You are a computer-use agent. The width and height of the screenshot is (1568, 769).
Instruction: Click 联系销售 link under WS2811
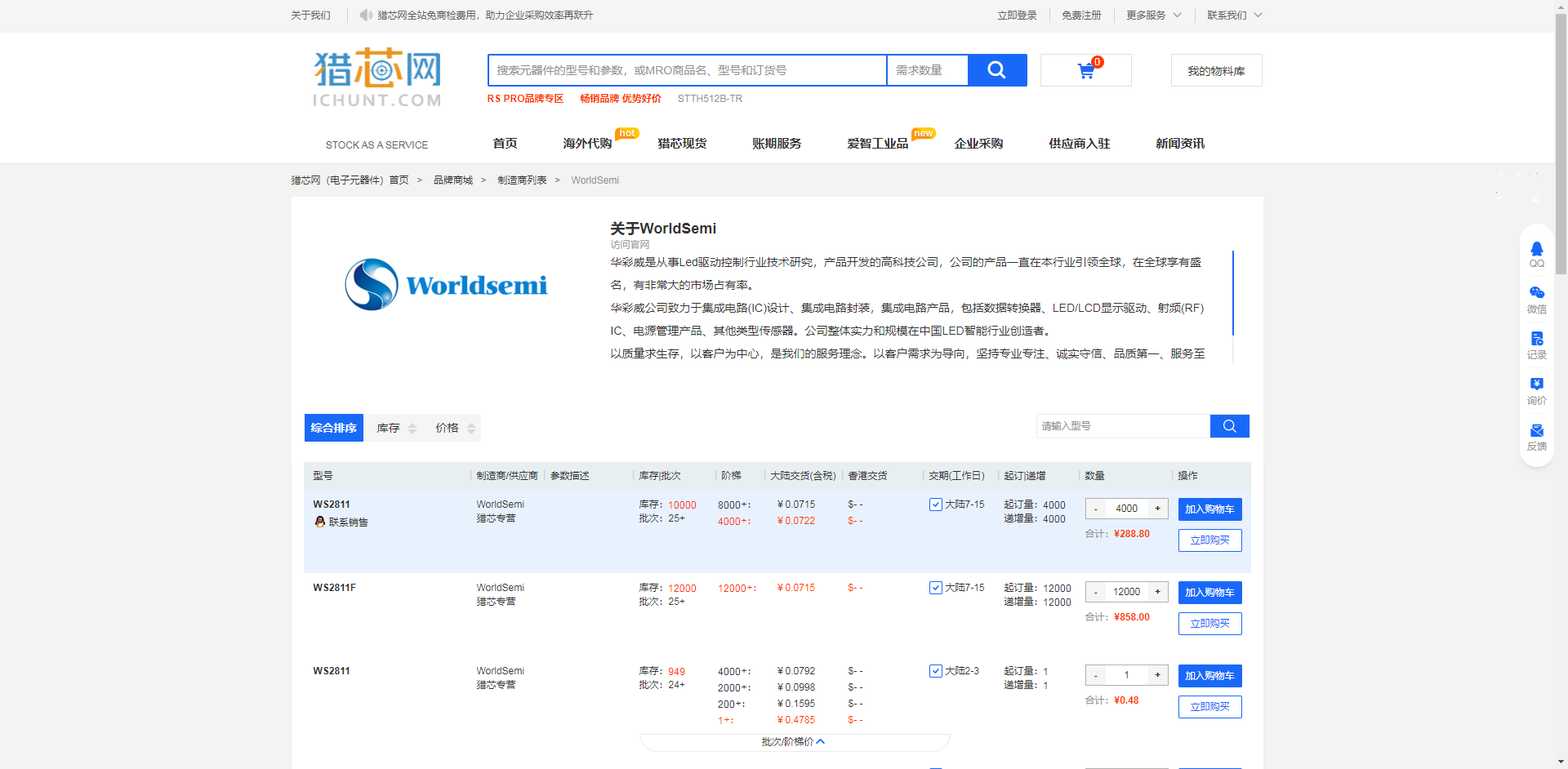click(348, 522)
